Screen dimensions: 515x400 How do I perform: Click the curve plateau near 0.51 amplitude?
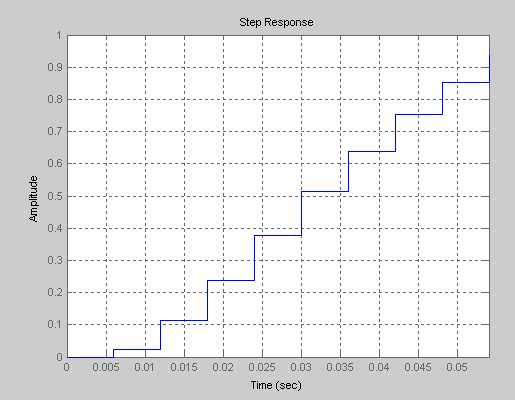(x=325, y=191)
